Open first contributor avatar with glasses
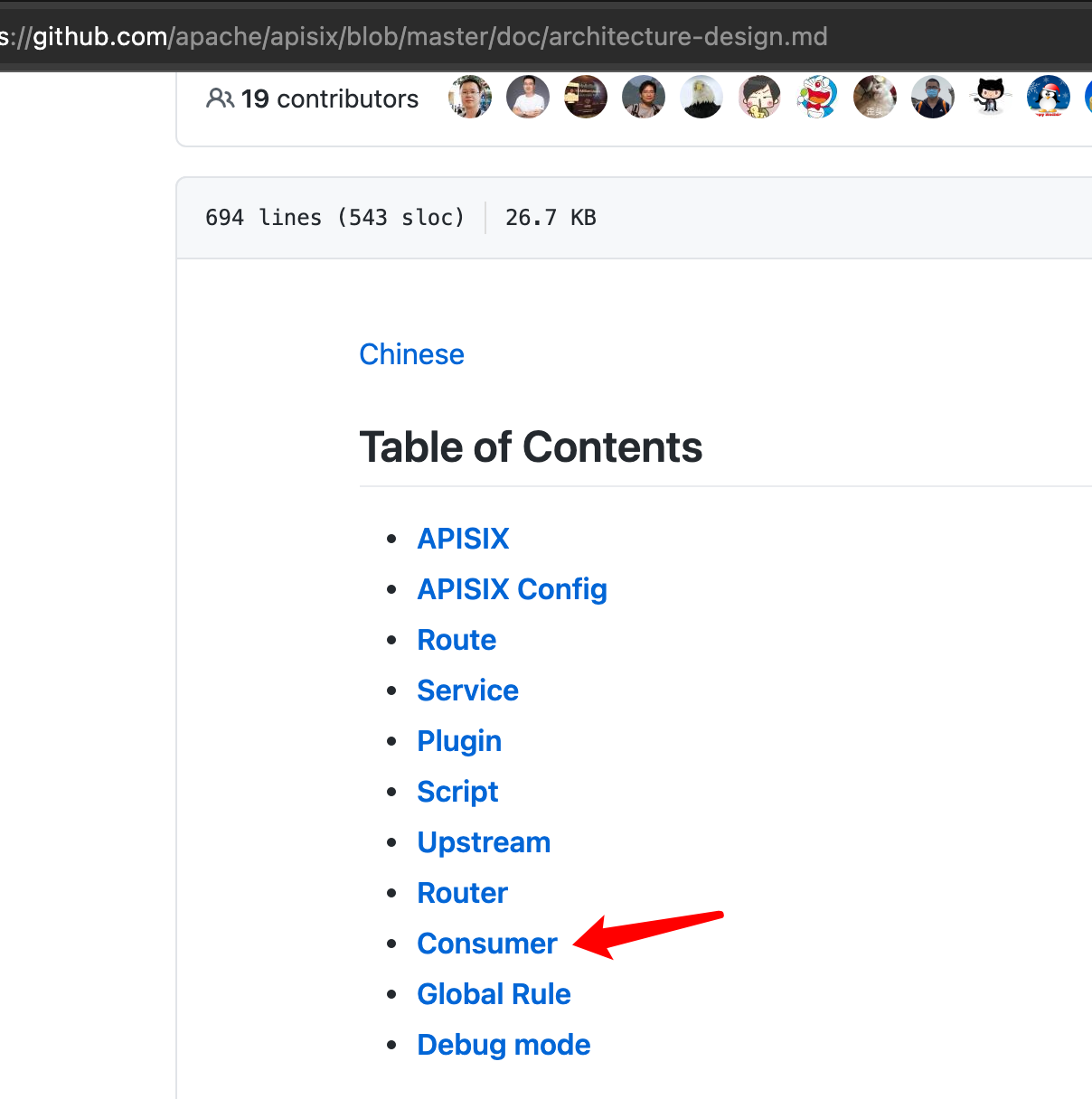Image resolution: width=1092 pixels, height=1099 pixels. [470, 97]
